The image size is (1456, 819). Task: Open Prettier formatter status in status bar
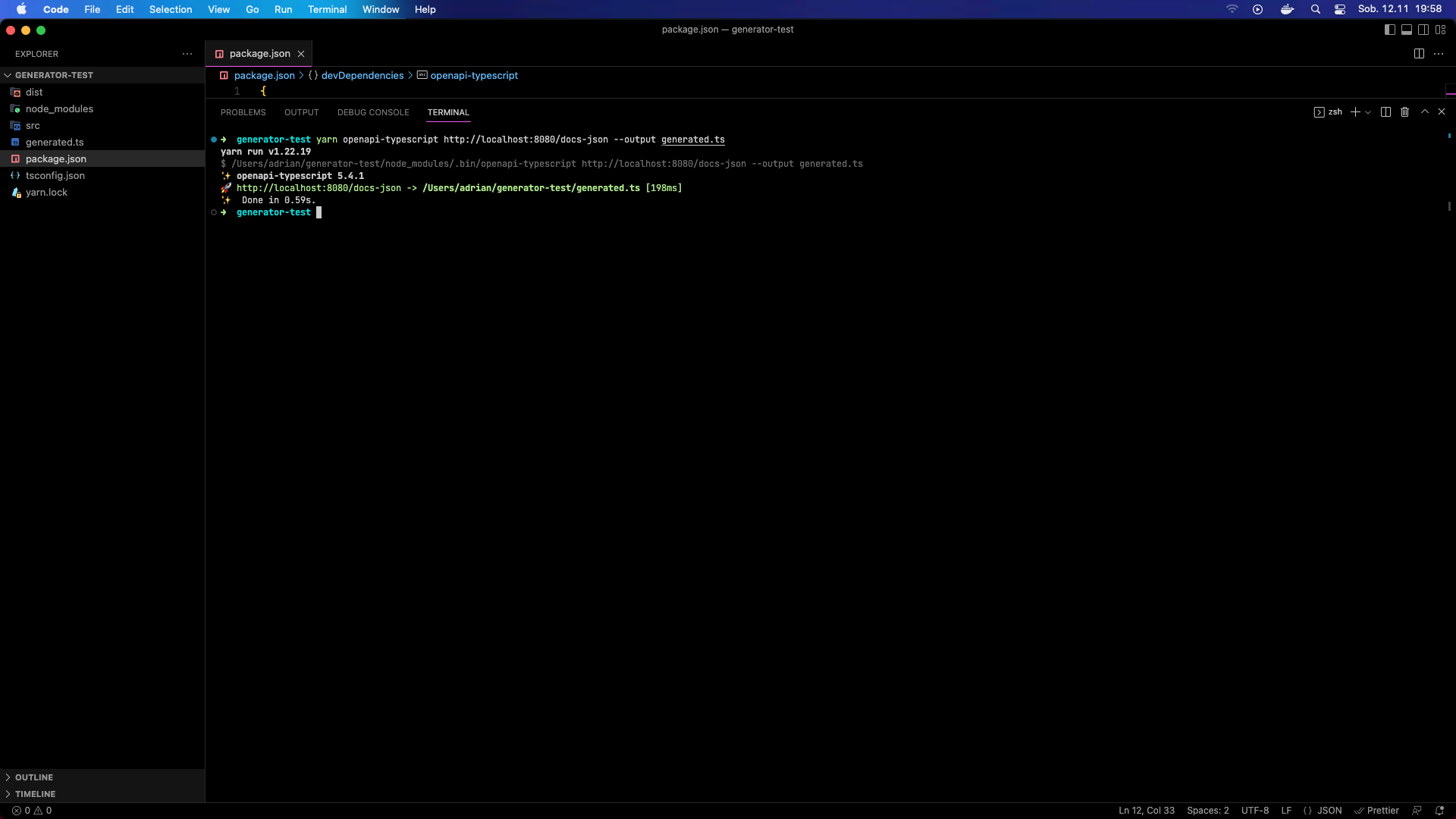[1378, 810]
